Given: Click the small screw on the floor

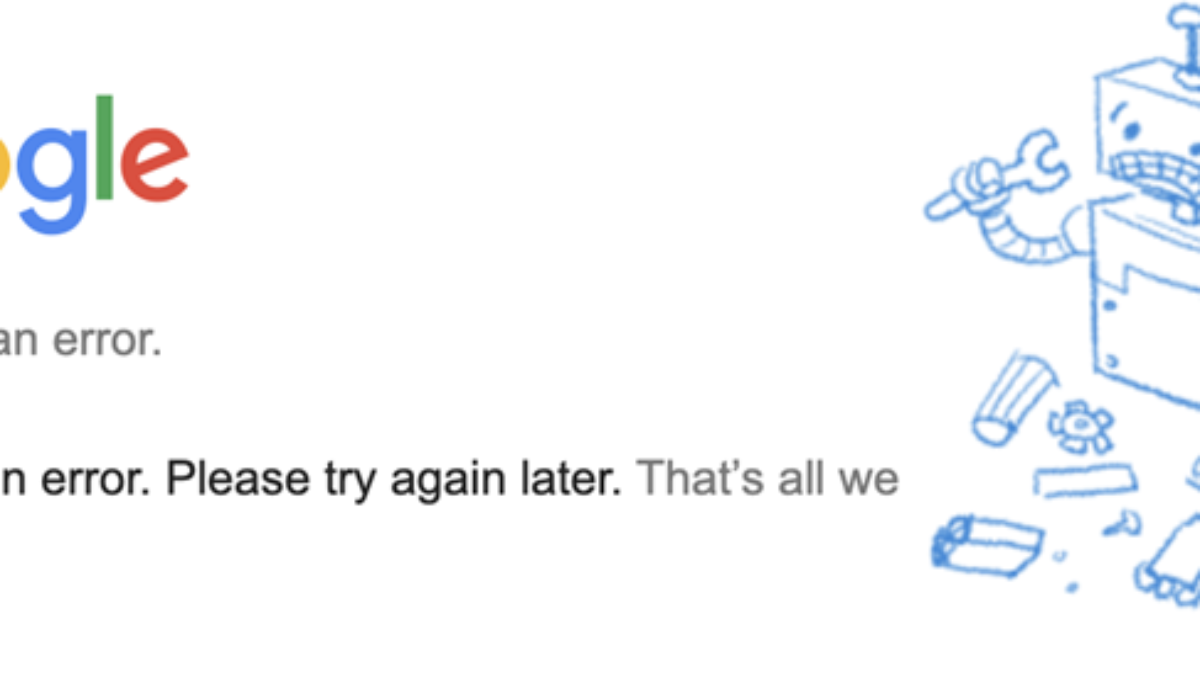Looking at the screenshot, I should [x=1129, y=521].
